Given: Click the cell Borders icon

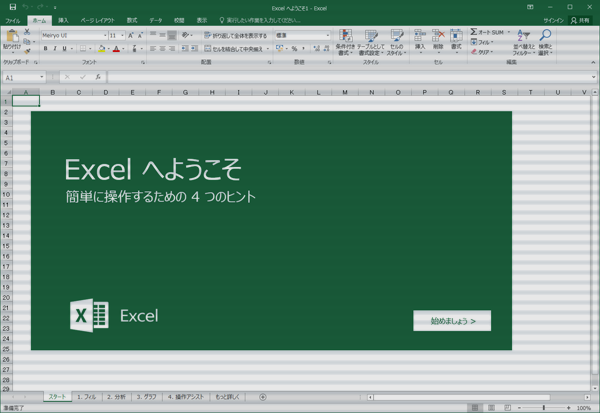Looking at the screenshot, I should coord(83,49).
